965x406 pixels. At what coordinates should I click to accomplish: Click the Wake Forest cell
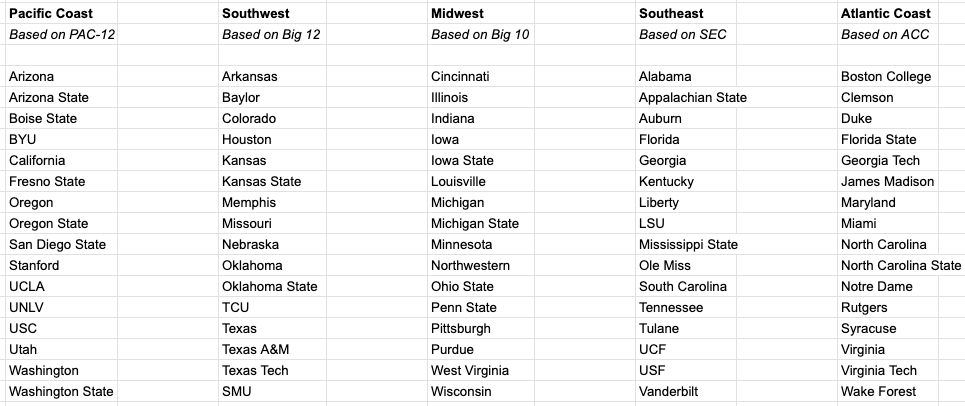879,392
